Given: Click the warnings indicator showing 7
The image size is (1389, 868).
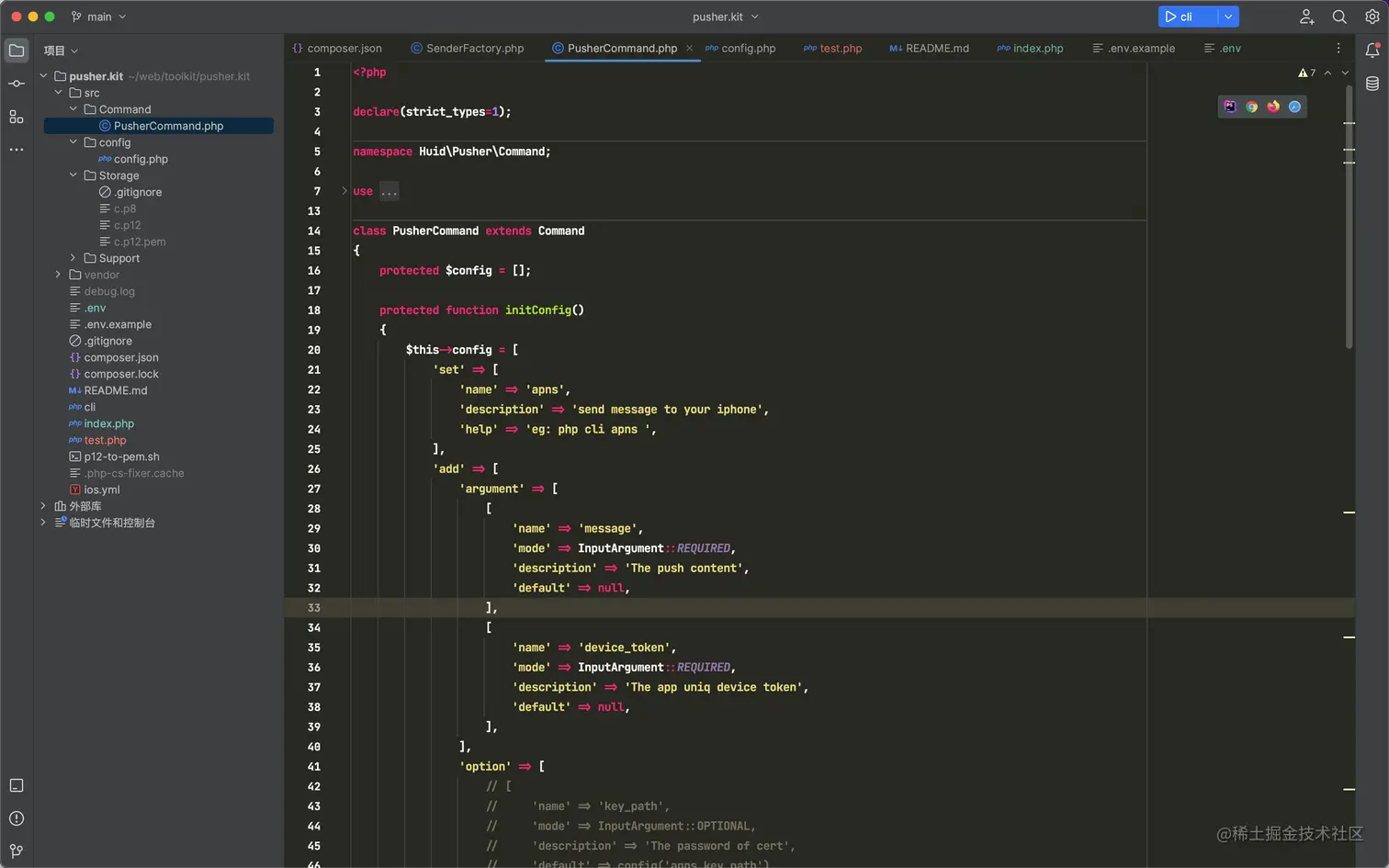Looking at the screenshot, I should coord(1306,73).
